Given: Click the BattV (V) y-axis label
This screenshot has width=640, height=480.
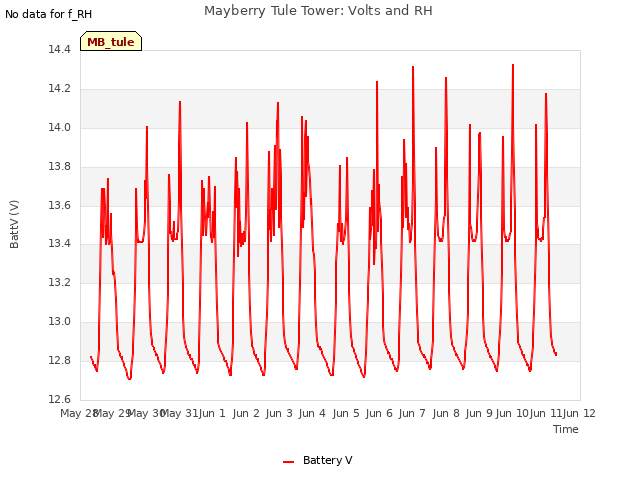Looking at the screenshot, I should tap(14, 224).
